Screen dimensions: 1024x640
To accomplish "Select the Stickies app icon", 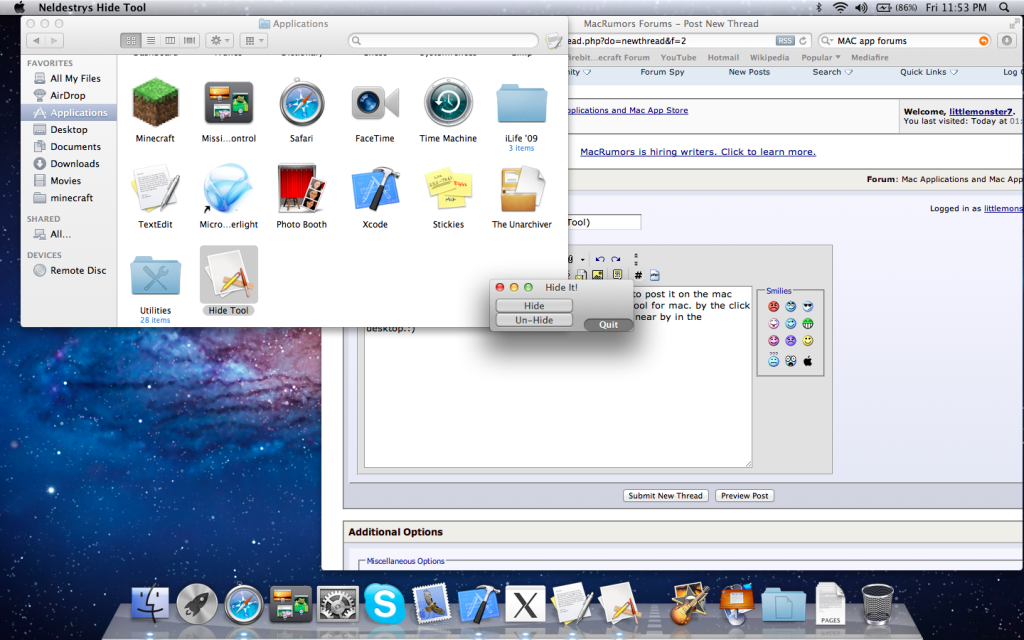I will click(x=448, y=189).
